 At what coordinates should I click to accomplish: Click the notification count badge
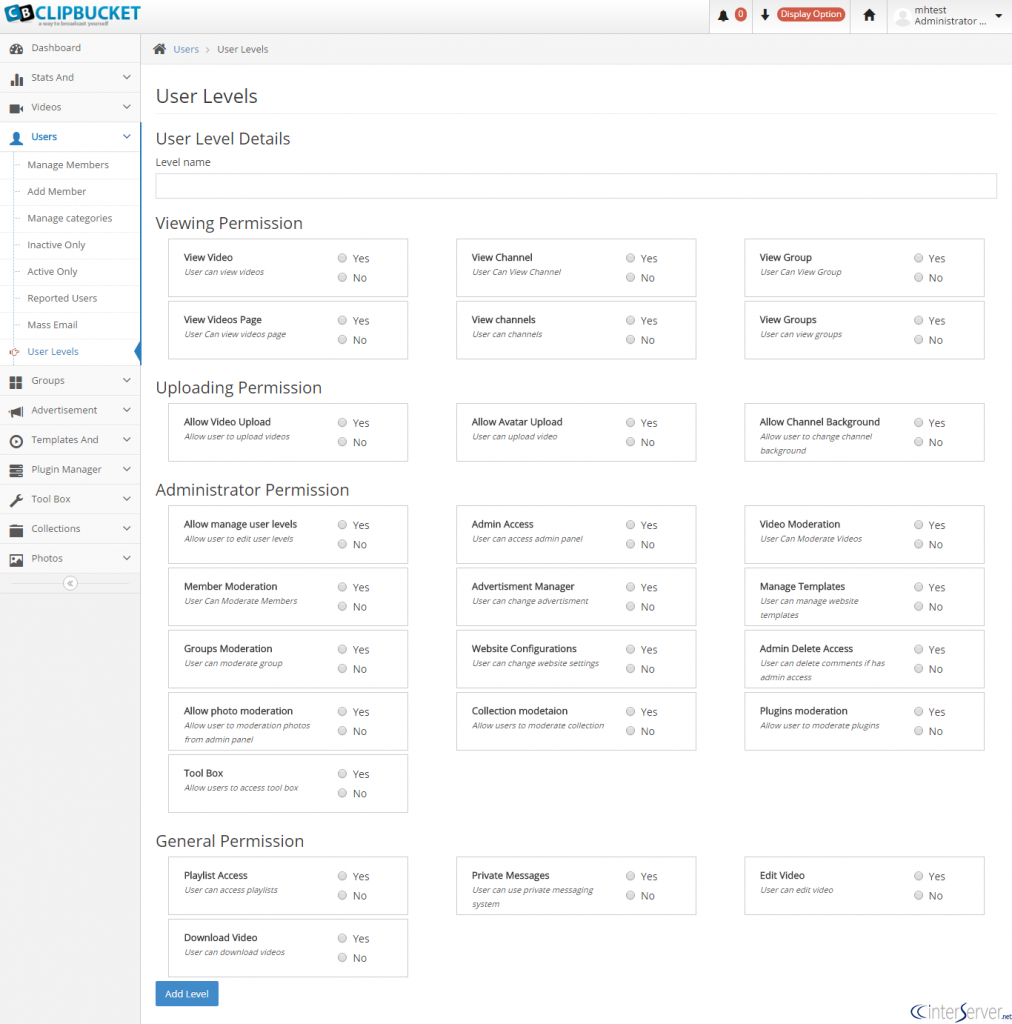point(740,14)
